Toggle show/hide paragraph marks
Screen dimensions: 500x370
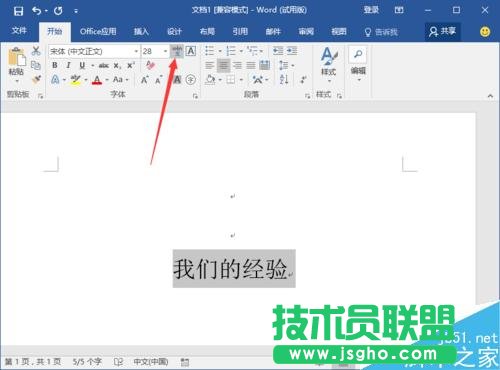(303, 79)
